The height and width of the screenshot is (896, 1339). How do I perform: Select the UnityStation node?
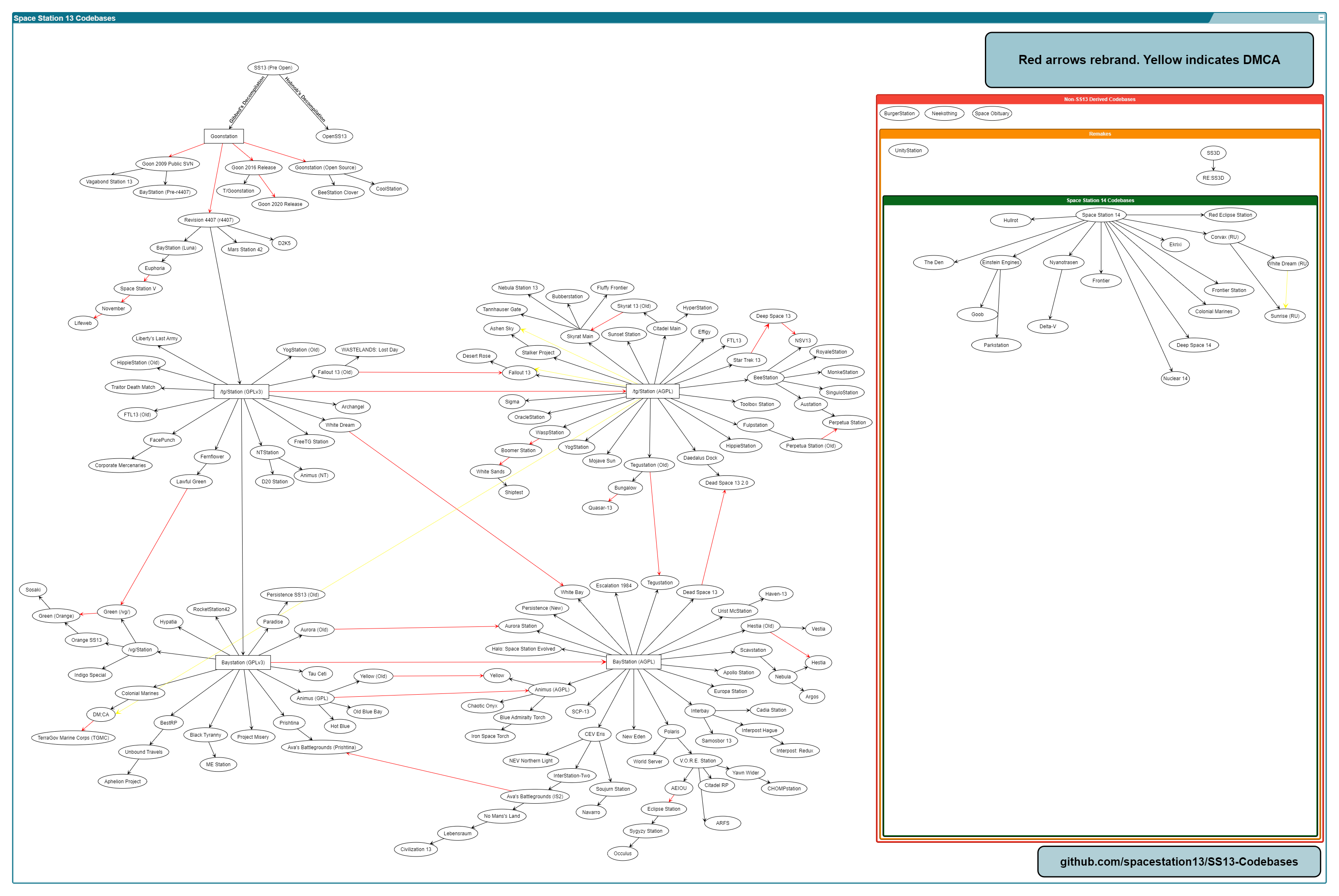click(x=908, y=151)
